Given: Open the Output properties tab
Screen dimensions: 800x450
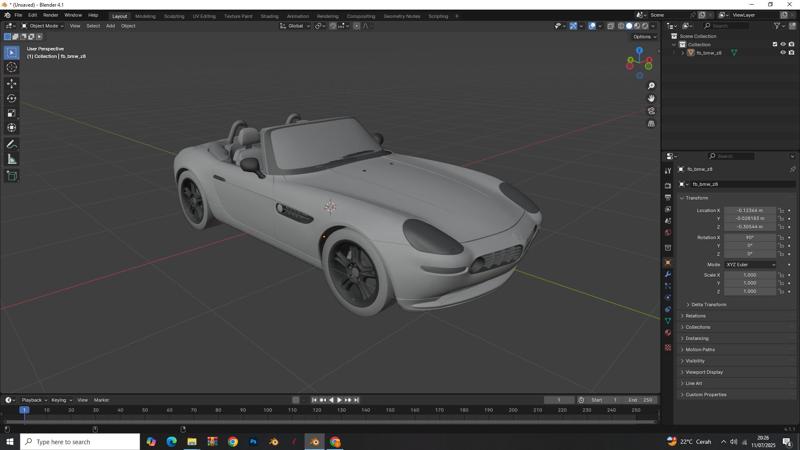Looking at the screenshot, I should point(668,197).
